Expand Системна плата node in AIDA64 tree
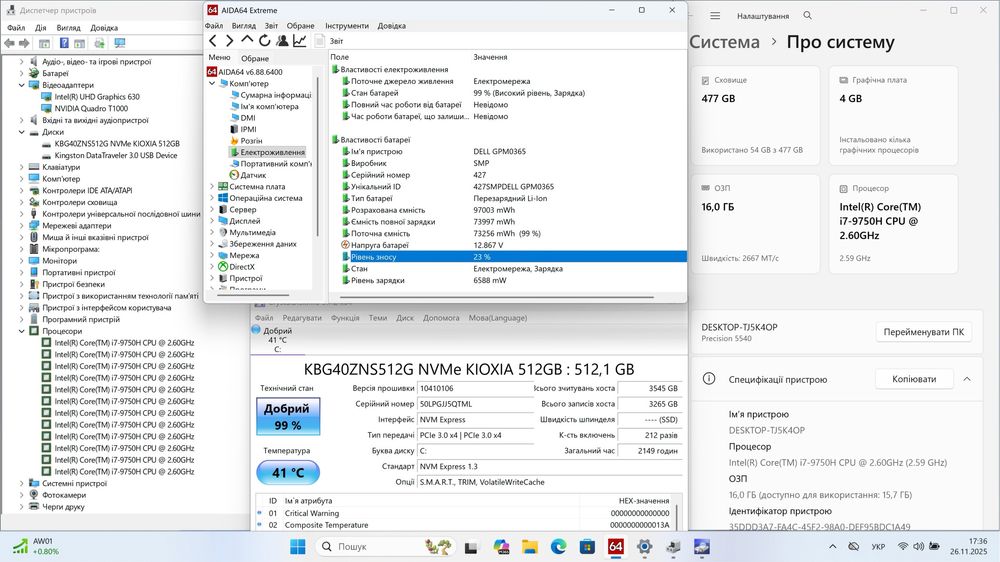1000x562 pixels. pos(212,186)
